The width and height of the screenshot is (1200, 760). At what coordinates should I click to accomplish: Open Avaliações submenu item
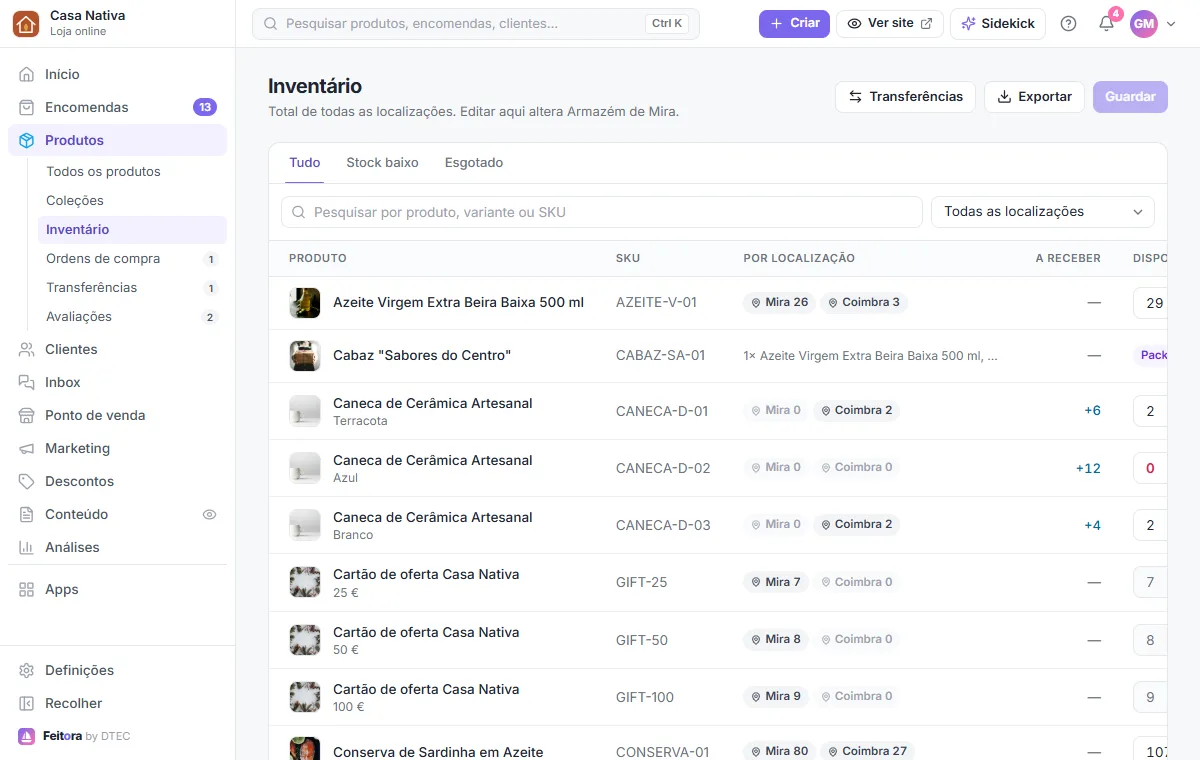click(x=132, y=316)
